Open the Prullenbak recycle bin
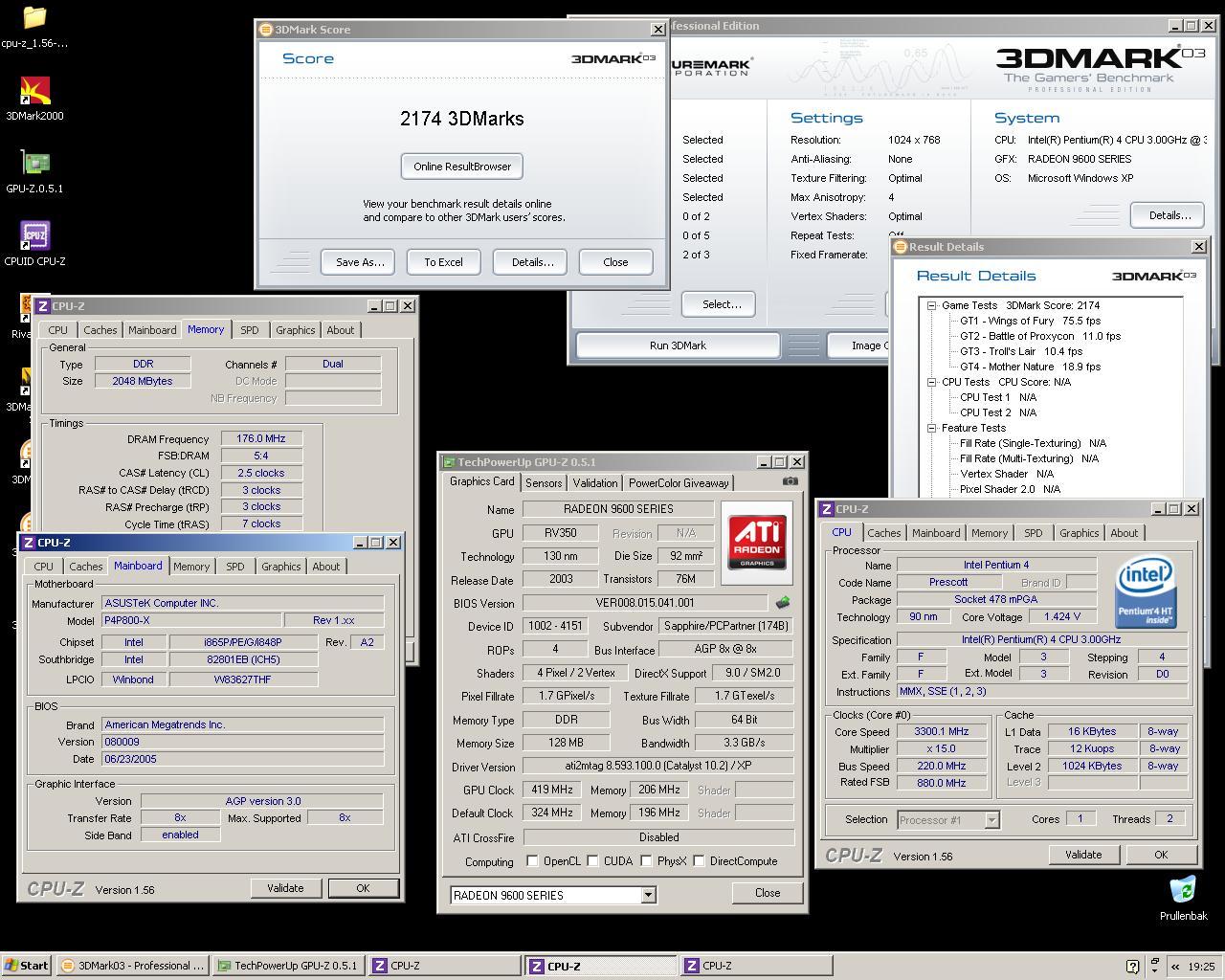Image resolution: width=1225 pixels, height=980 pixels. pyautogui.click(x=1183, y=899)
